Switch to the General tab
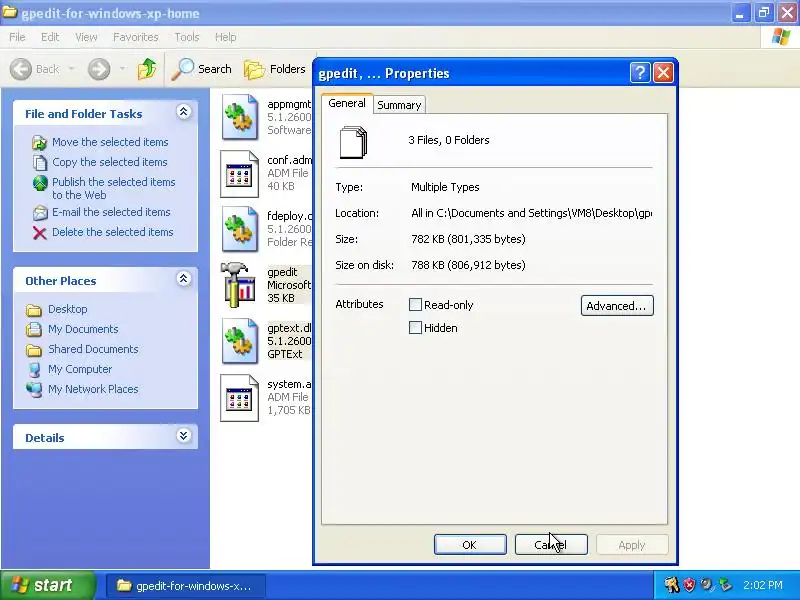The height and width of the screenshot is (600, 800). click(347, 103)
